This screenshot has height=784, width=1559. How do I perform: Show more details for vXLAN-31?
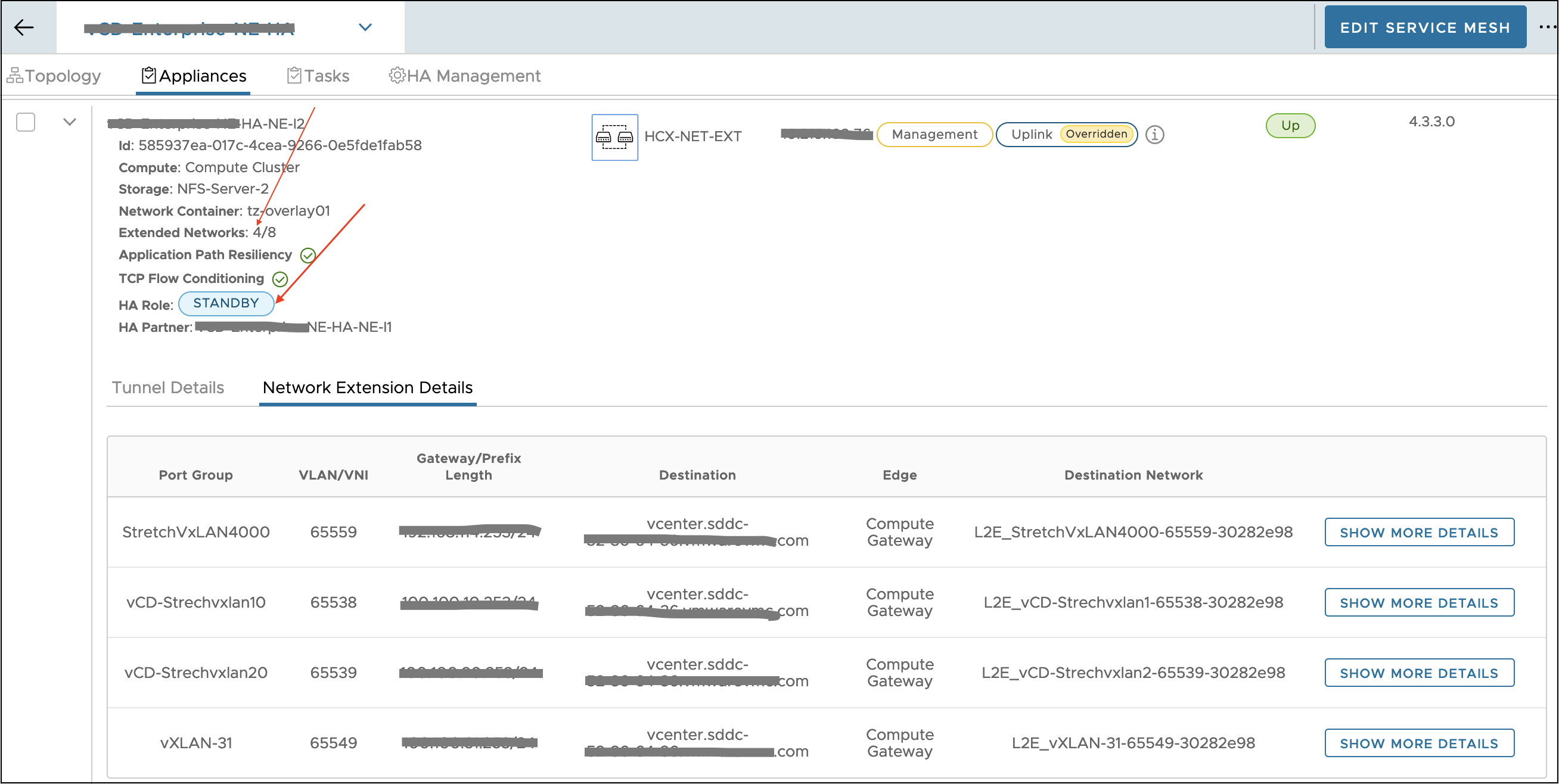[x=1418, y=743]
